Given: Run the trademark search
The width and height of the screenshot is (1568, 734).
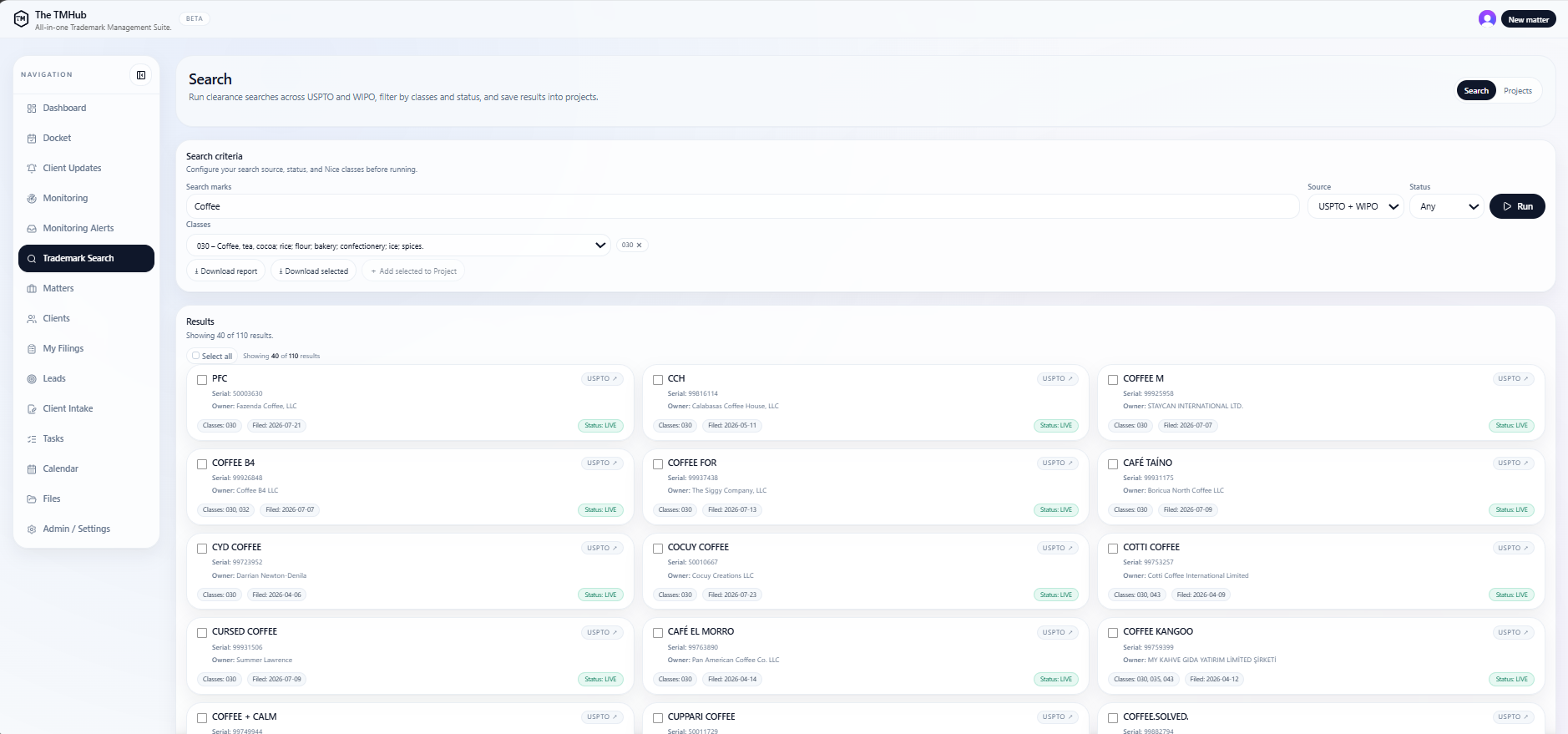Looking at the screenshot, I should (x=1517, y=206).
